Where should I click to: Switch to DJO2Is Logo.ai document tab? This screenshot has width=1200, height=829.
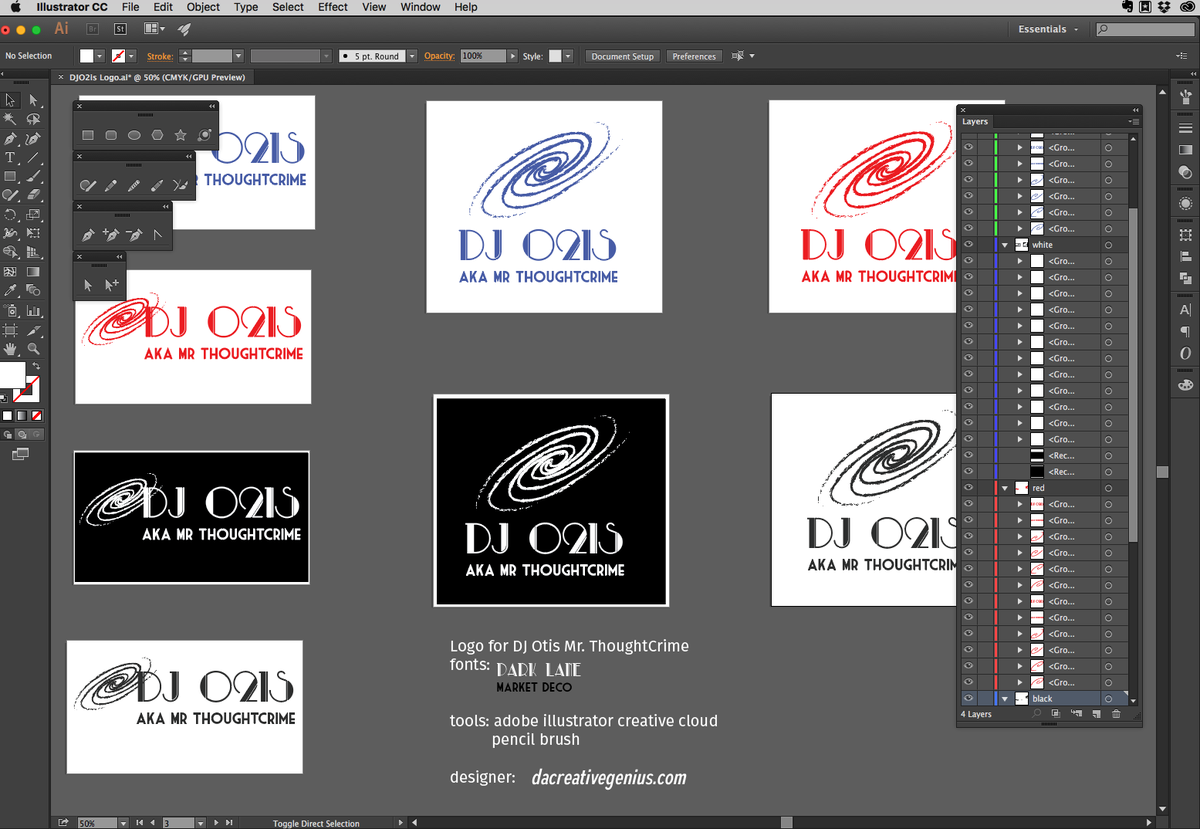click(x=155, y=77)
